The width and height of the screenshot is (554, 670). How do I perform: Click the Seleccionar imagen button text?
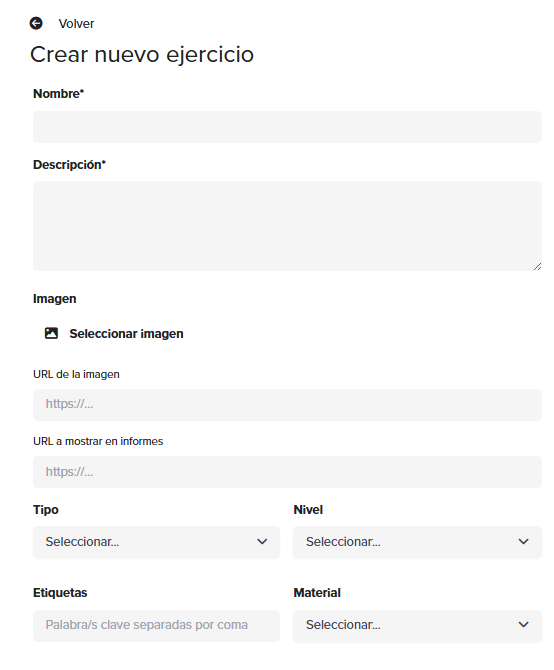126,334
